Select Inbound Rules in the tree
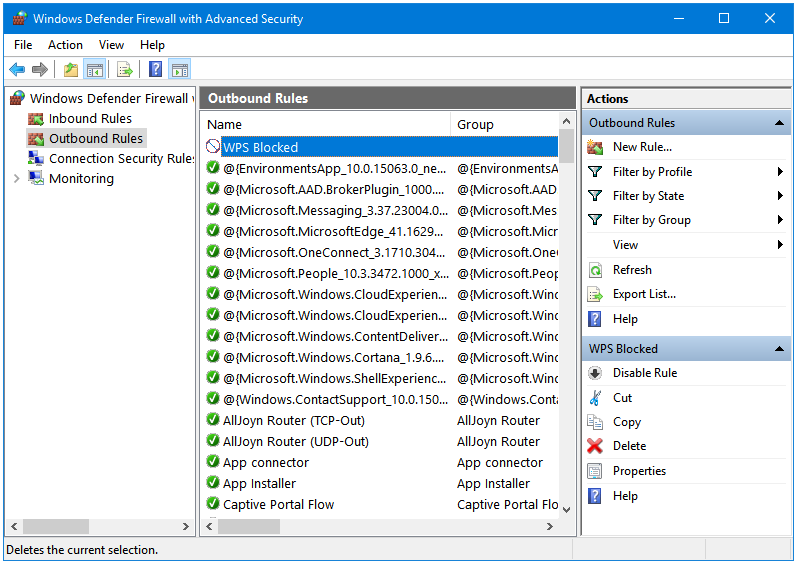Image resolution: width=797 pixels, height=564 pixels. click(90, 119)
